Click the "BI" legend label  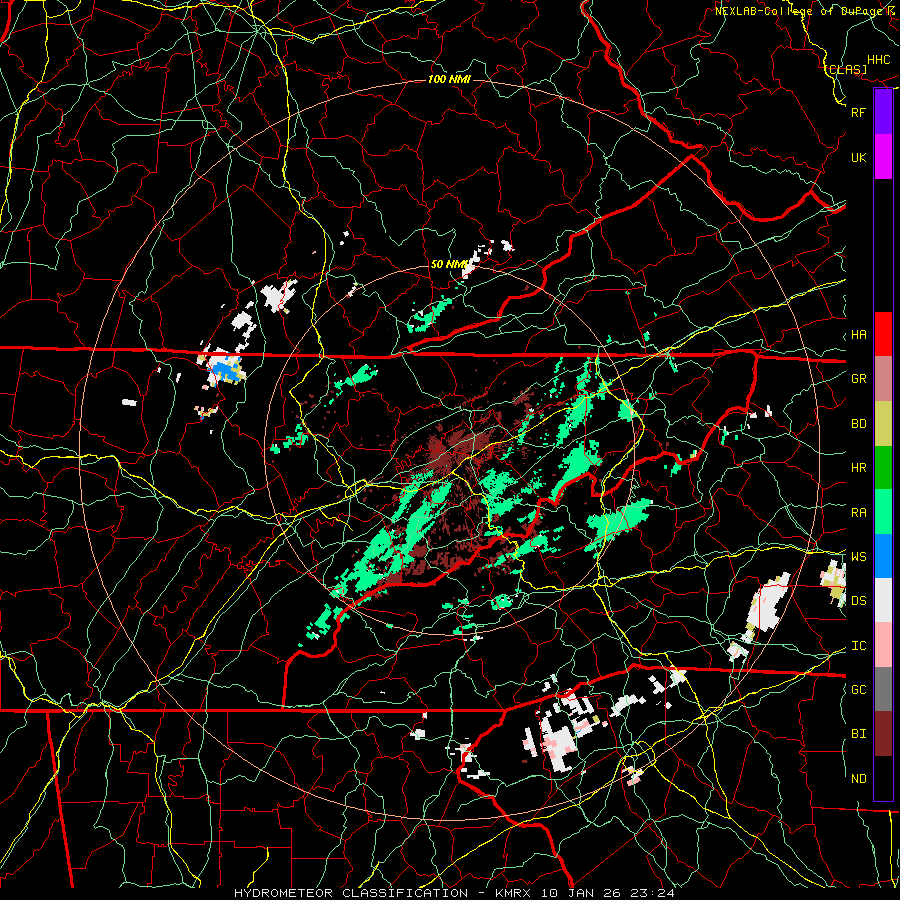click(x=858, y=734)
